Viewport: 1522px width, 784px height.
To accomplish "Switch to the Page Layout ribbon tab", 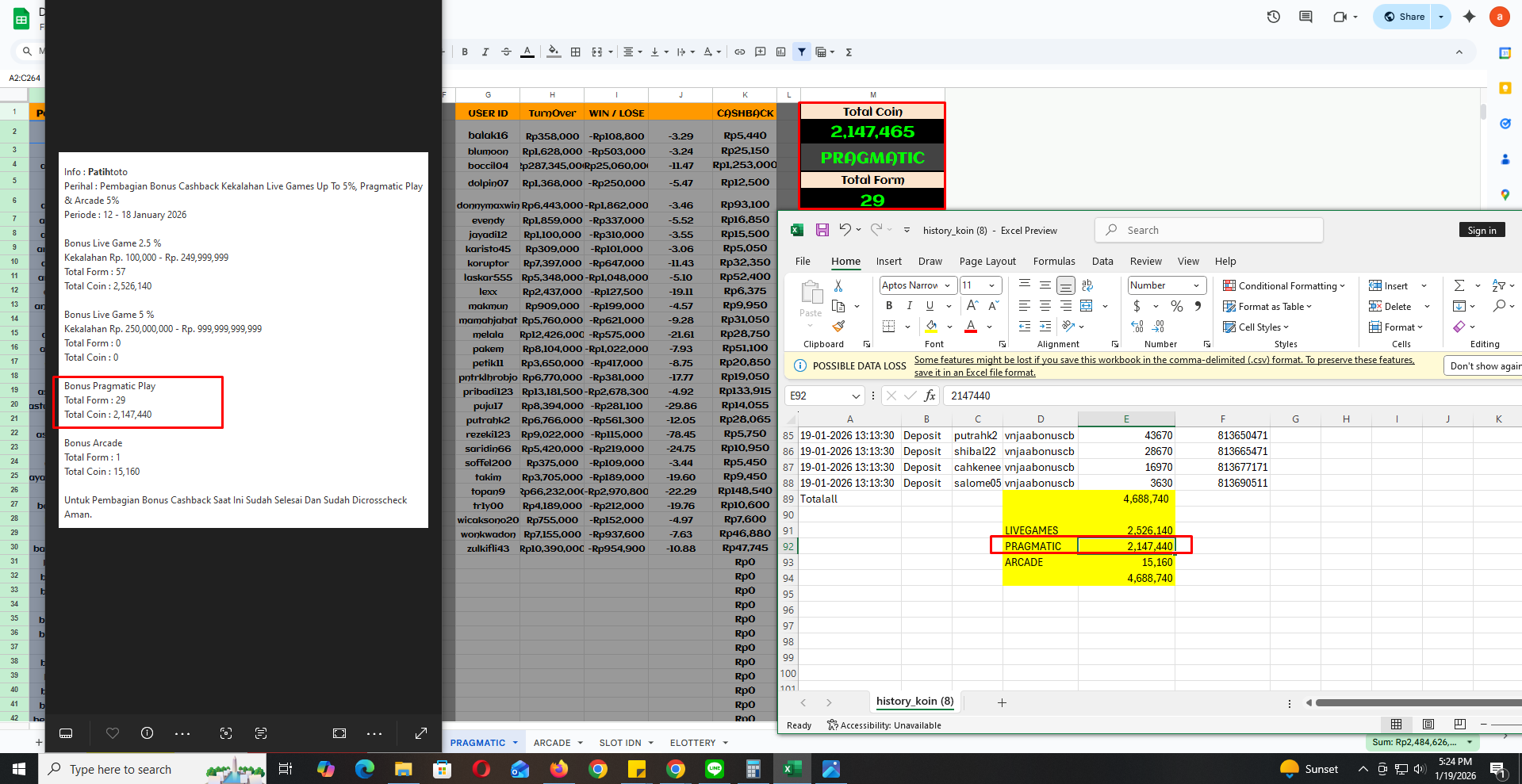I will click(x=987, y=261).
